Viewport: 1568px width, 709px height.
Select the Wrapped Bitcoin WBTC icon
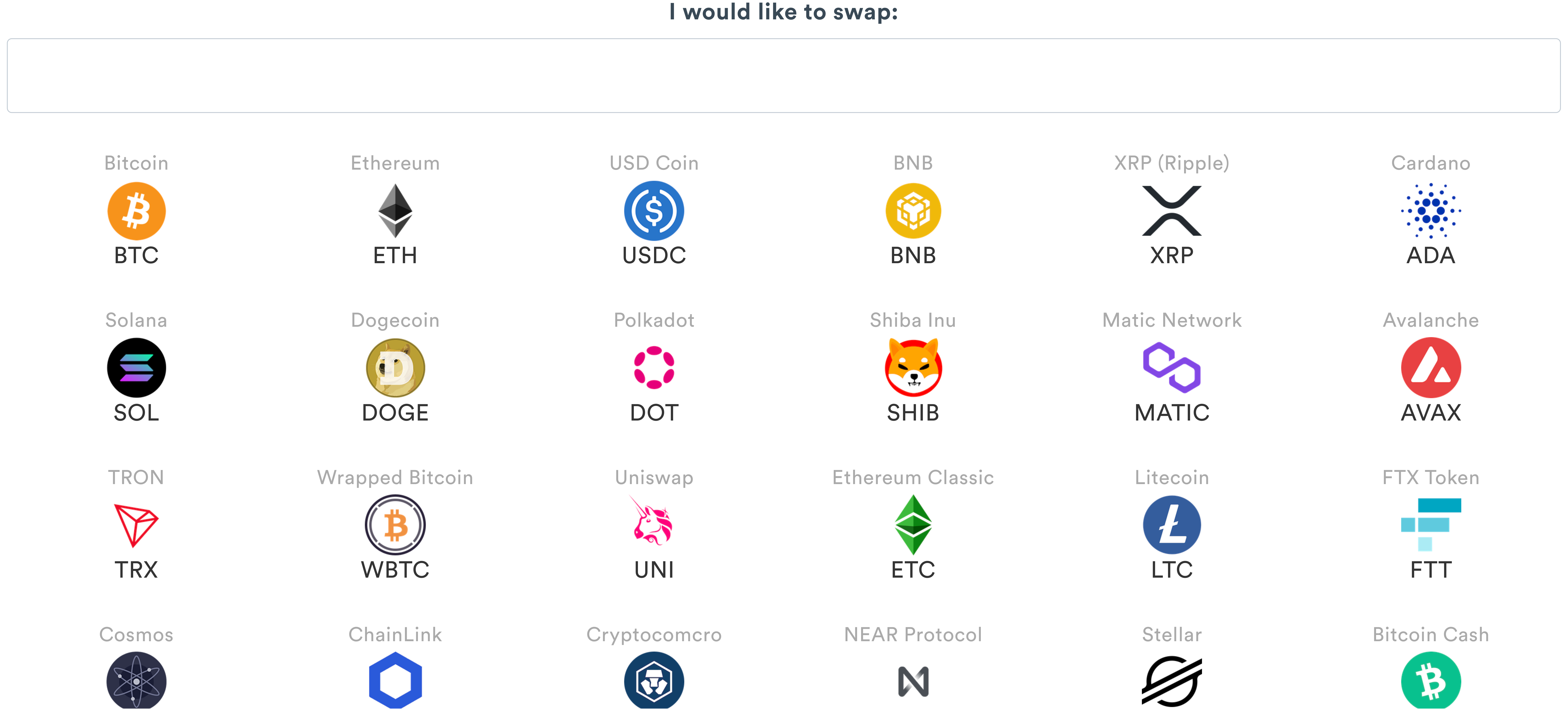[395, 525]
